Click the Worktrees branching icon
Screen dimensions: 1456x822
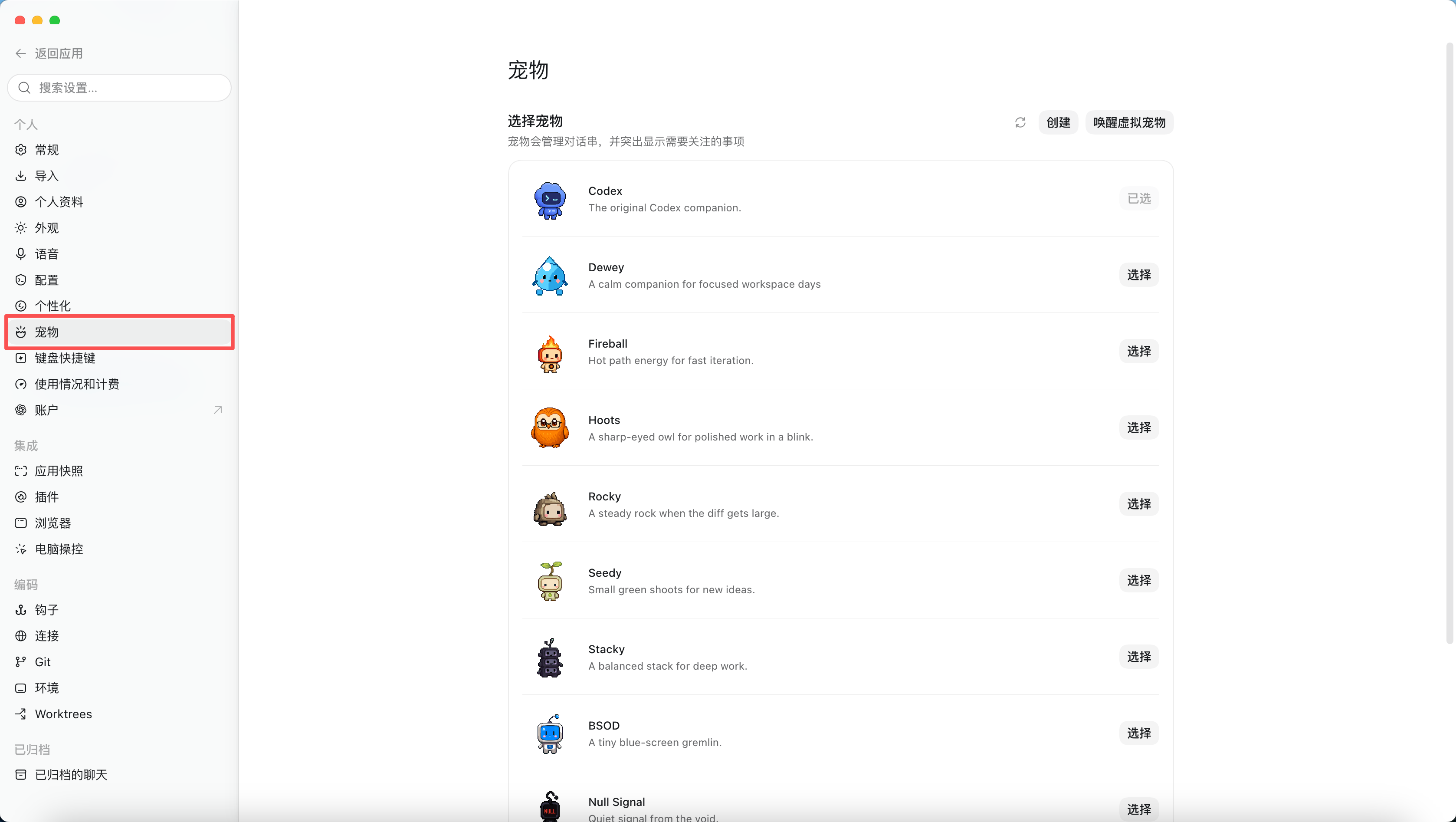tap(21, 714)
